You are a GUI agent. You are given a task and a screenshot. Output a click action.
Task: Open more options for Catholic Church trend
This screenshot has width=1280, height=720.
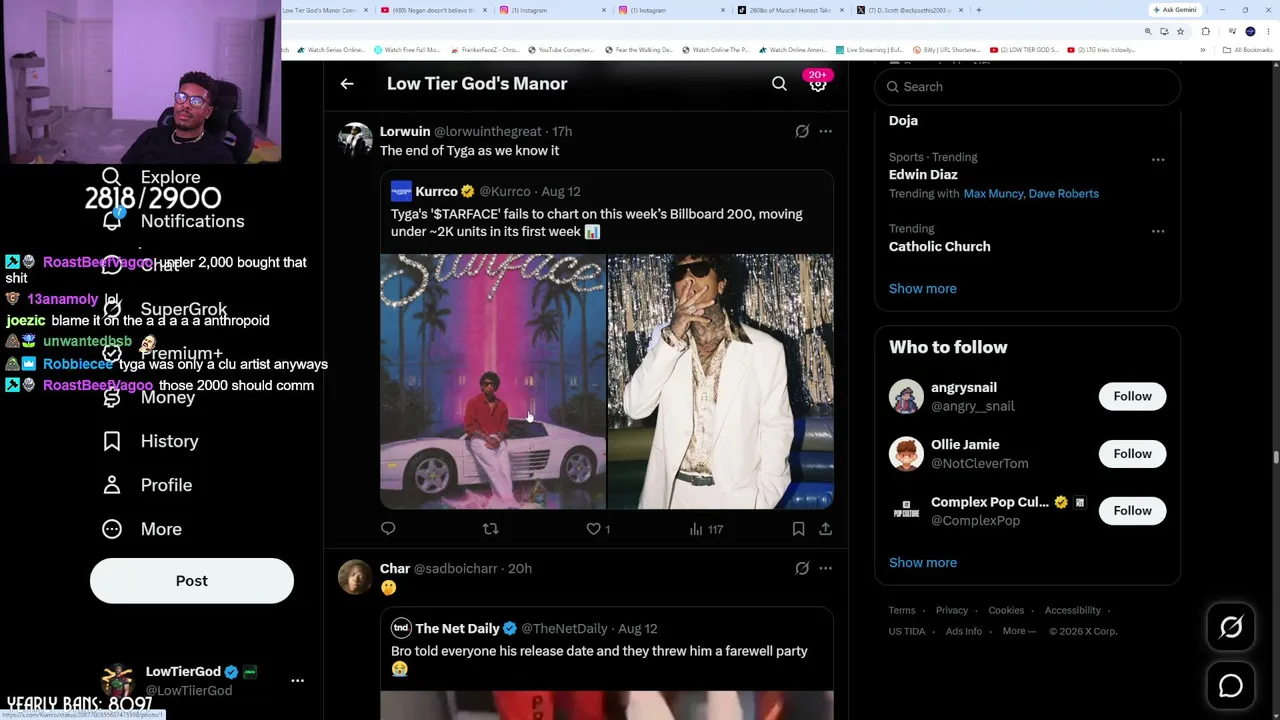(1158, 231)
